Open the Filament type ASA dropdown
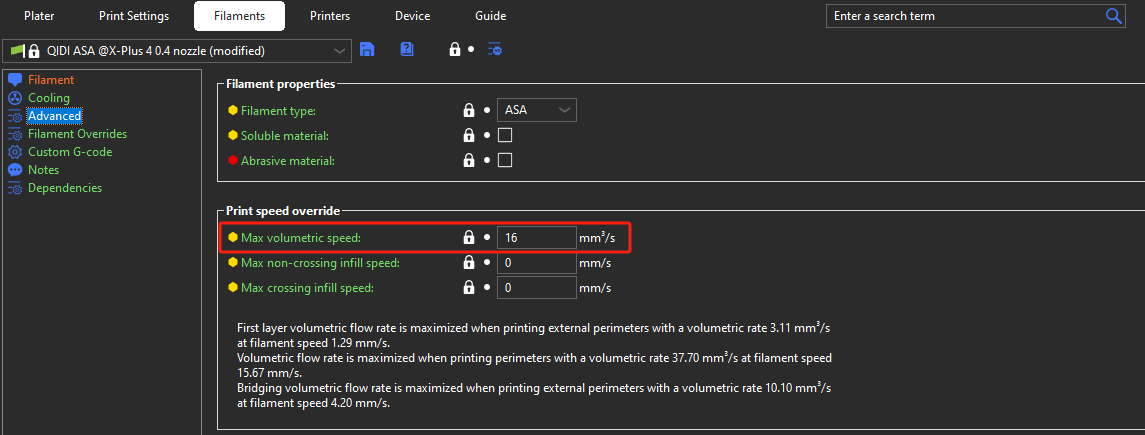 [x=537, y=110]
